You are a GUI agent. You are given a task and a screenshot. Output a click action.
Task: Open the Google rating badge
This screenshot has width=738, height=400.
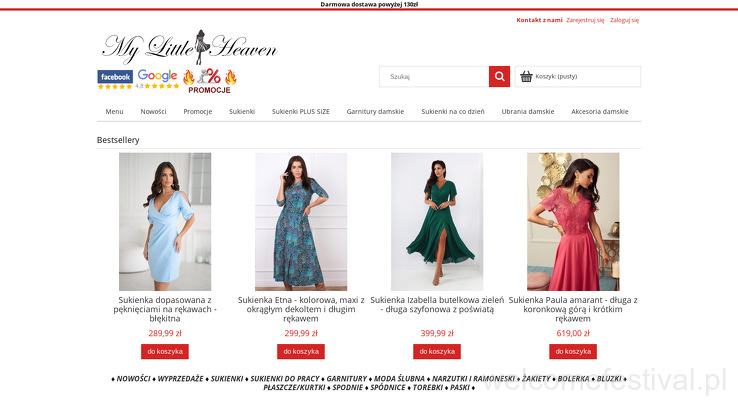[x=158, y=79]
